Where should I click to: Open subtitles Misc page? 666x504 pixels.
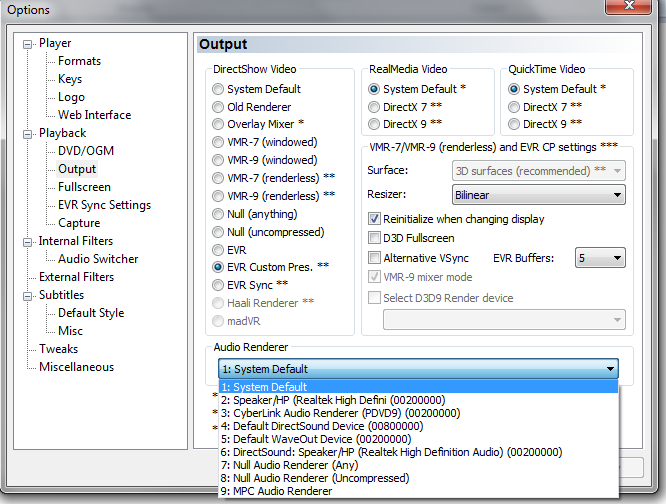[x=71, y=331]
